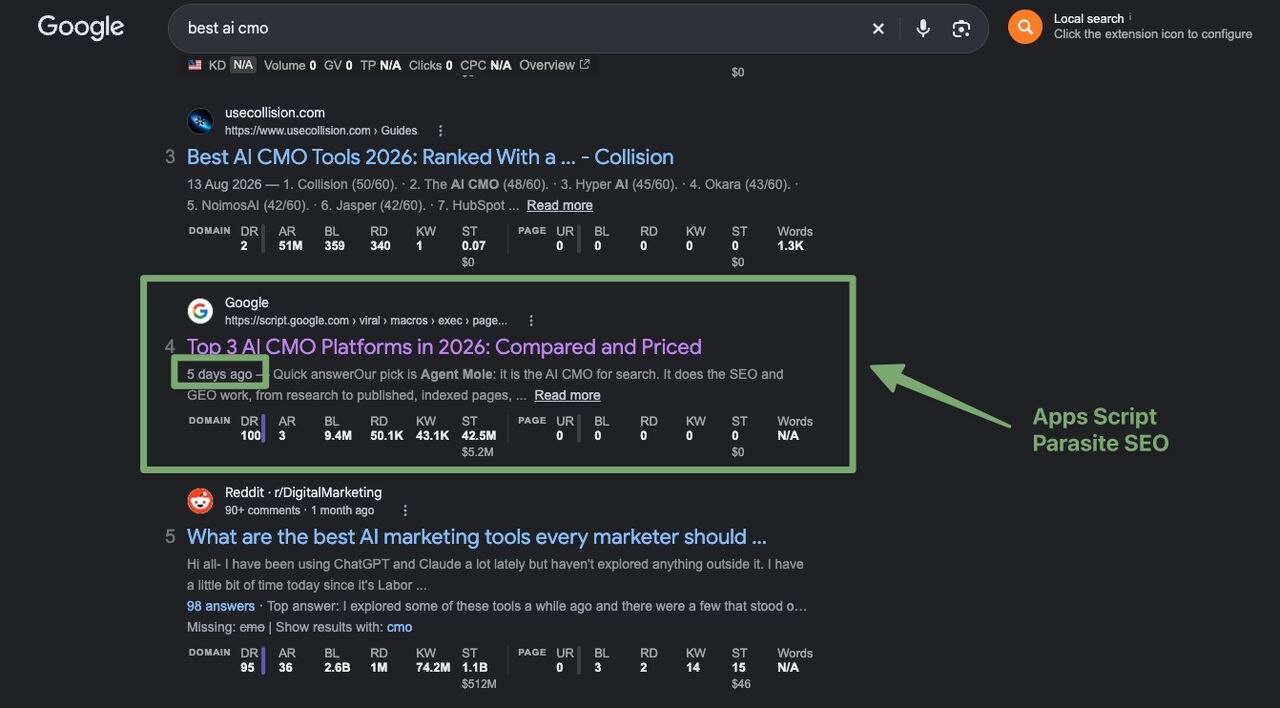1280x708 pixels.
Task: Open the Reddit 'best AI marketing tools' thread
Action: [477, 537]
